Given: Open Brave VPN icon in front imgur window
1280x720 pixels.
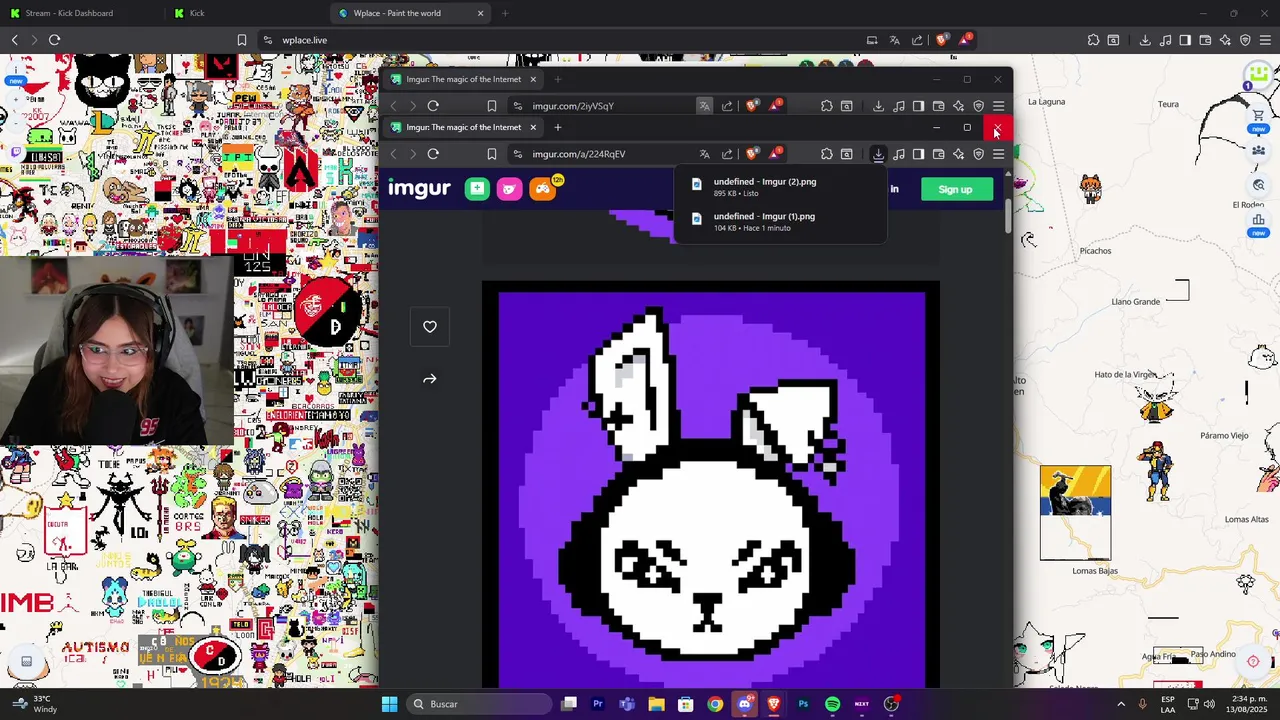Looking at the screenshot, I should coord(978,154).
